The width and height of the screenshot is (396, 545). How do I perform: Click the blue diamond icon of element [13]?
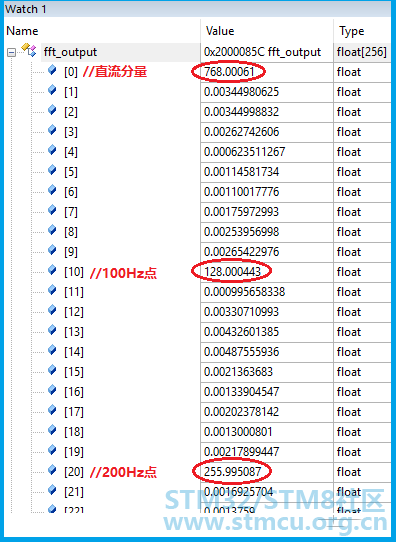click(52, 330)
